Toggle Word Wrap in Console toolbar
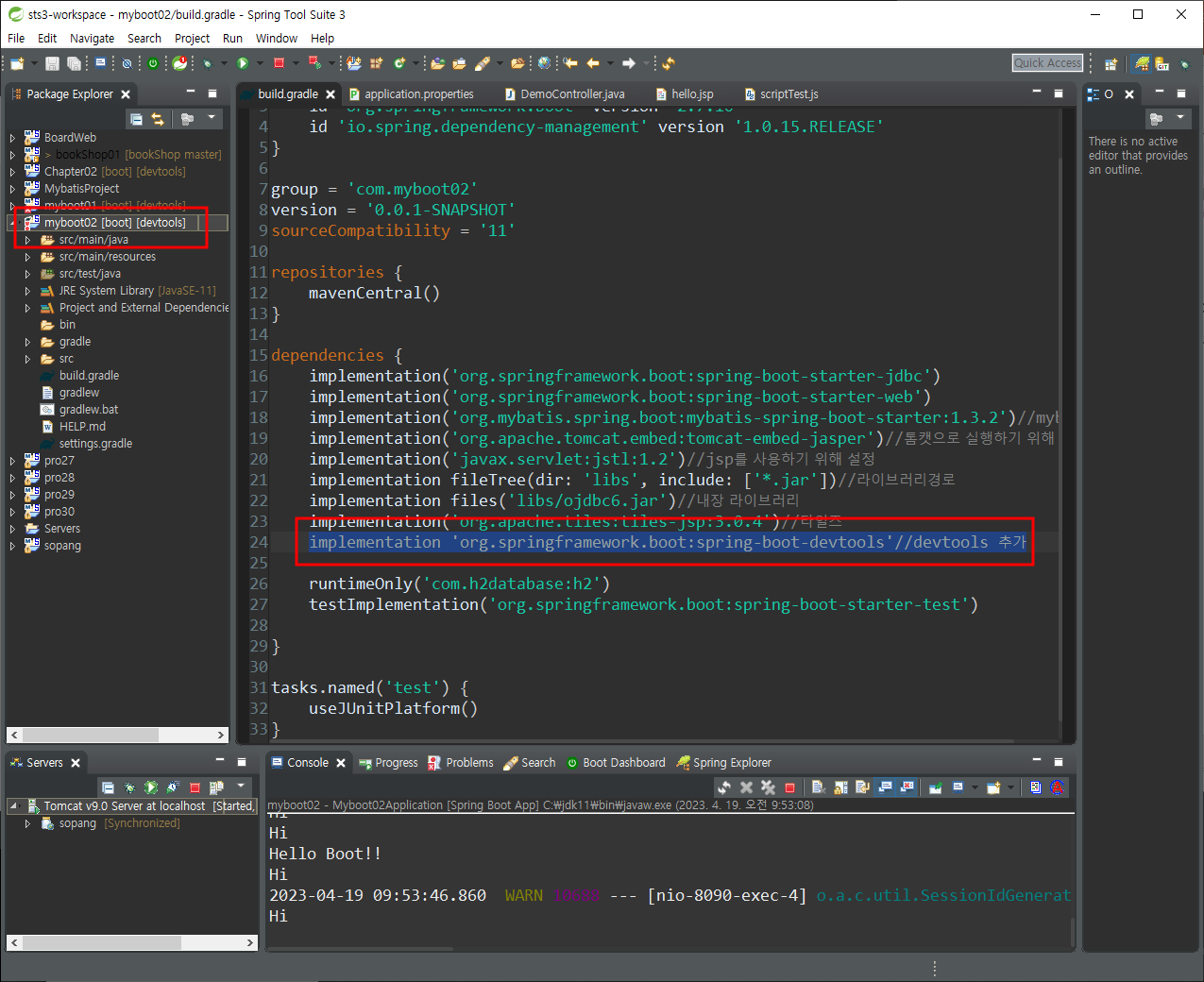Image resolution: width=1204 pixels, height=982 pixels. (x=862, y=787)
